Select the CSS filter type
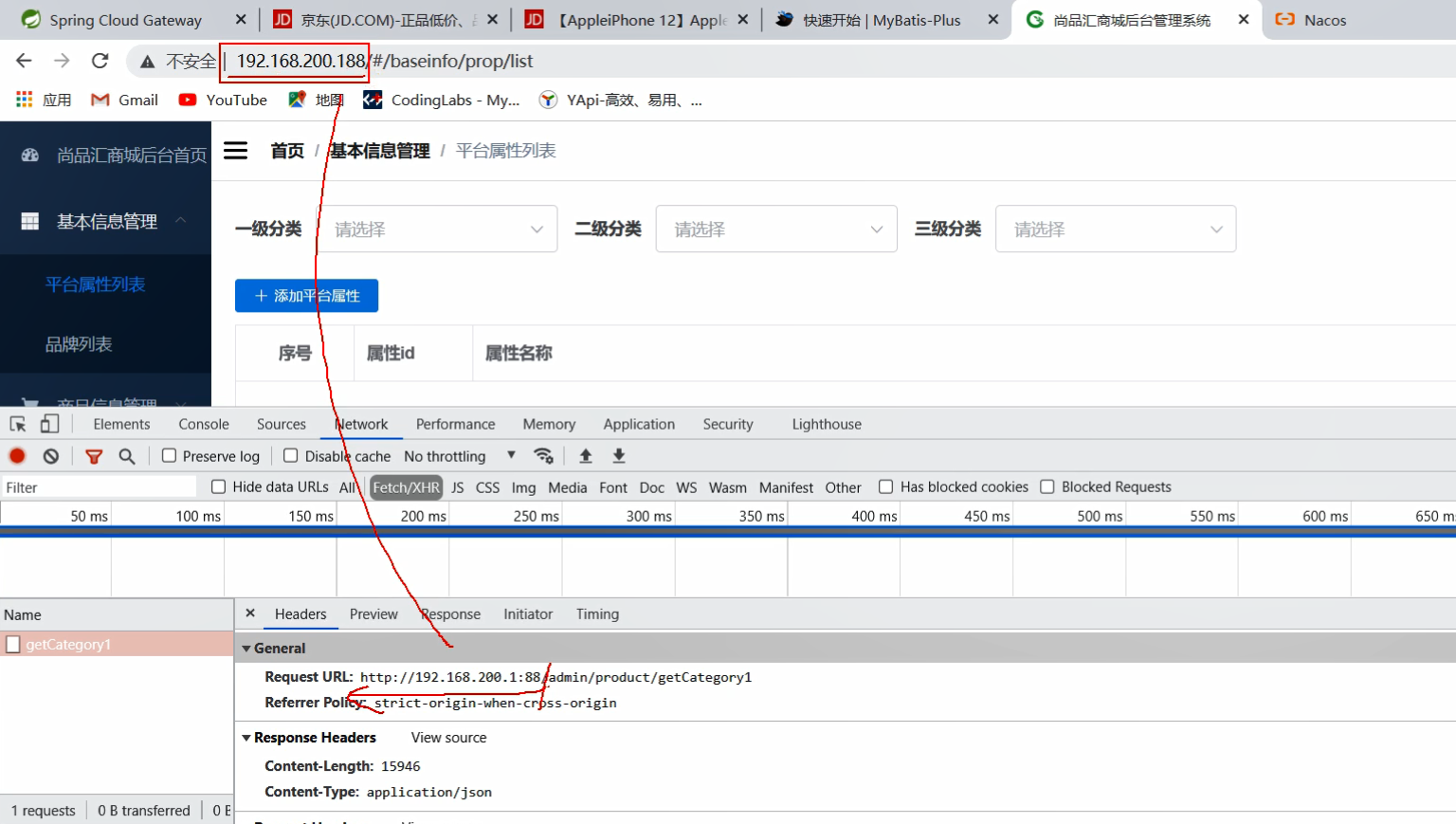Viewport: 1456px width, 824px height. point(487,487)
